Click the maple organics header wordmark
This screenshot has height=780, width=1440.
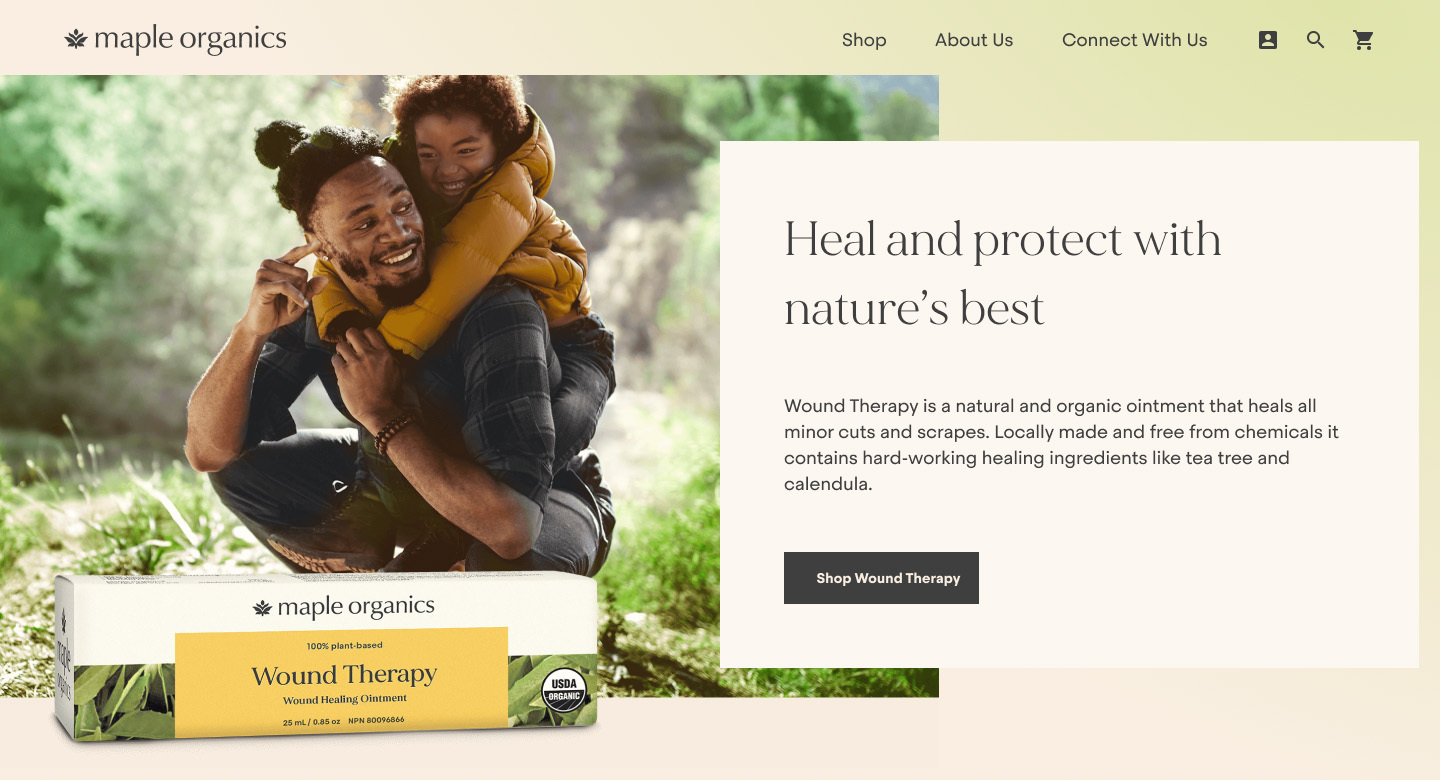tap(190, 40)
